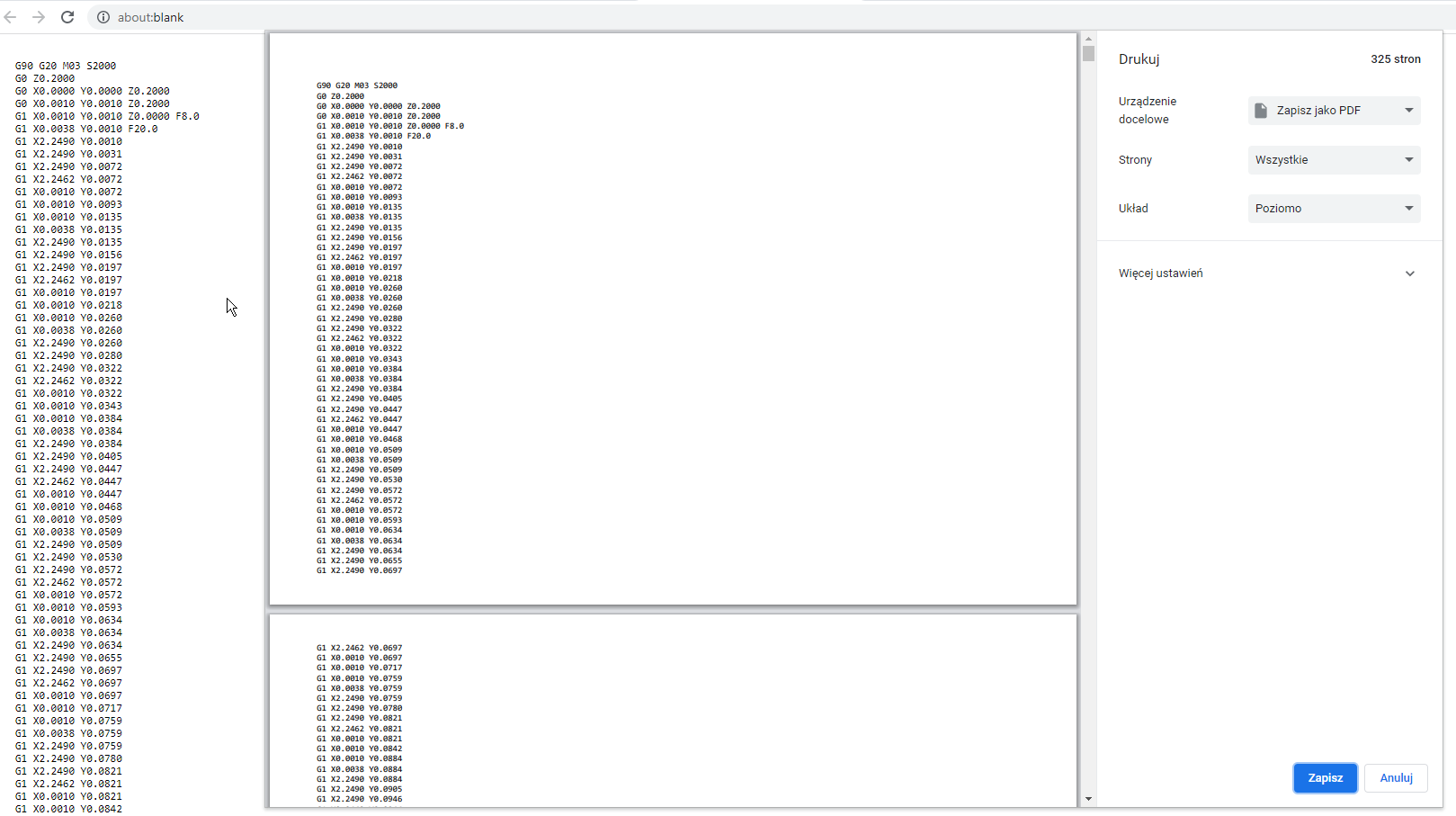The height and width of the screenshot is (816, 1456).
Task: Open the site information icon beside about:blank
Action: coord(103,17)
